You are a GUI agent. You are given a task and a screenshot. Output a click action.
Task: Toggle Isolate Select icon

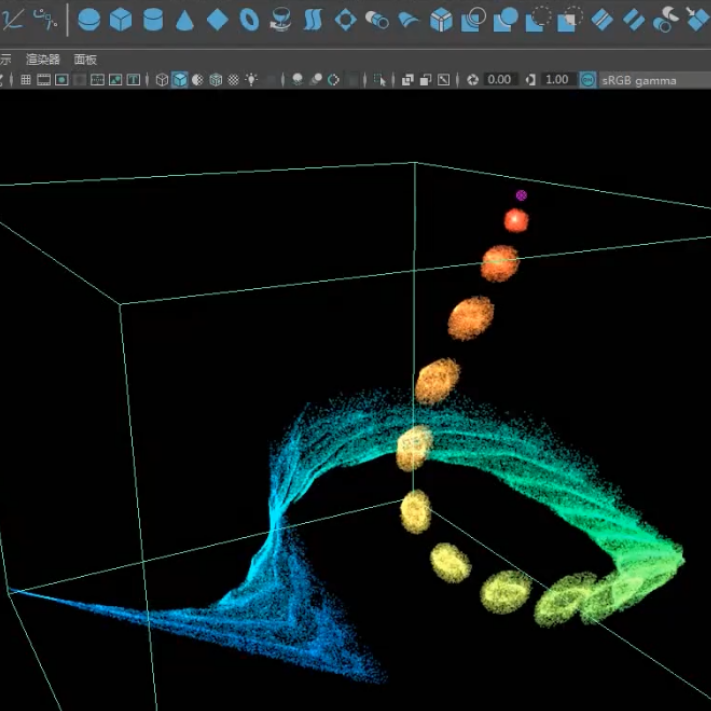(379, 80)
